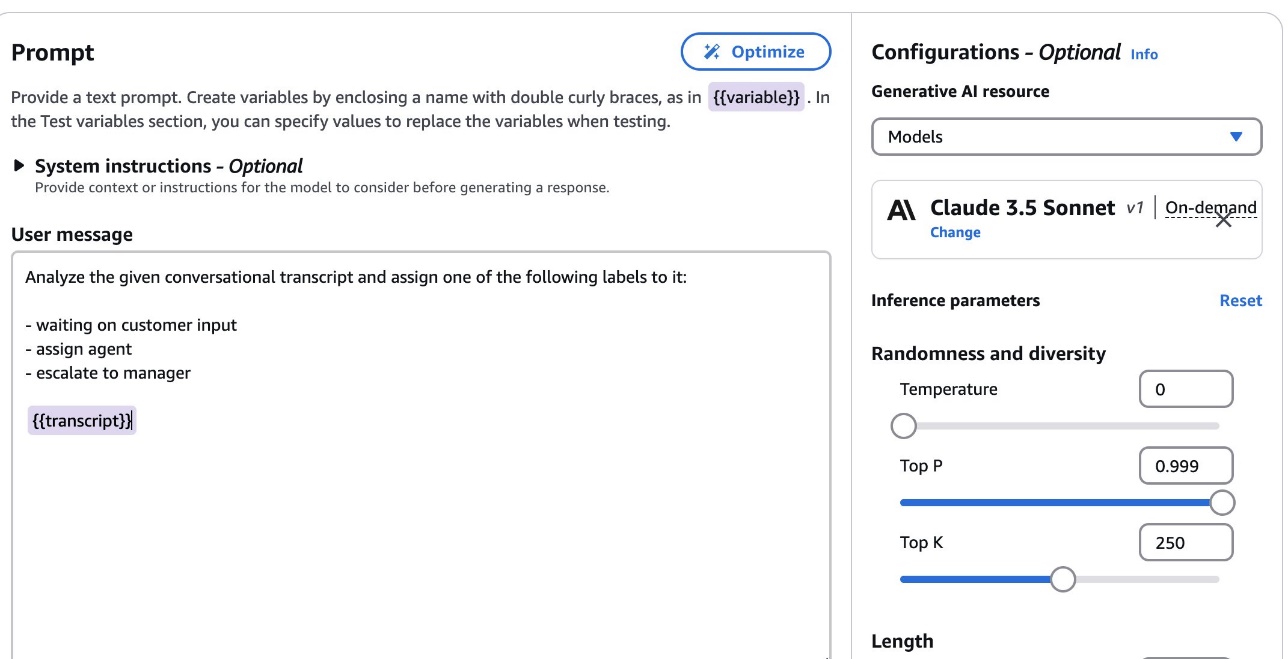Viewport: 1288px width, 659px height.
Task: Click Change under Claude 3.5 Sonnet
Action: (955, 232)
